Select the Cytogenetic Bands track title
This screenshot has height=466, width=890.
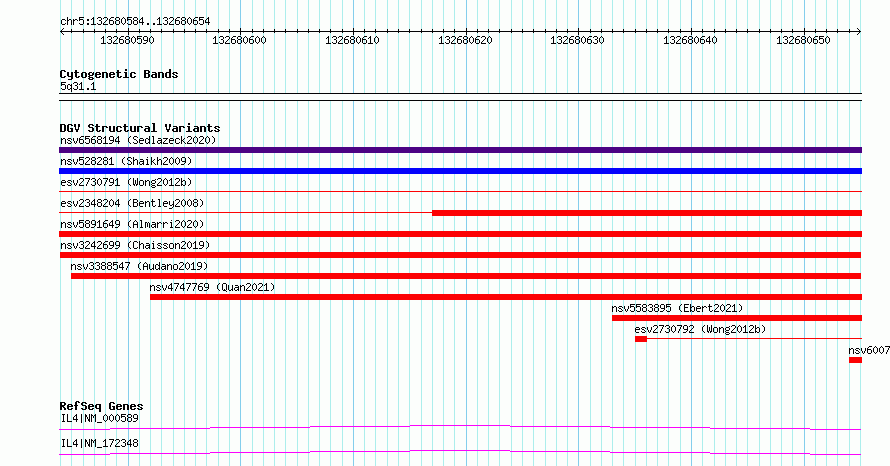tap(119, 74)
